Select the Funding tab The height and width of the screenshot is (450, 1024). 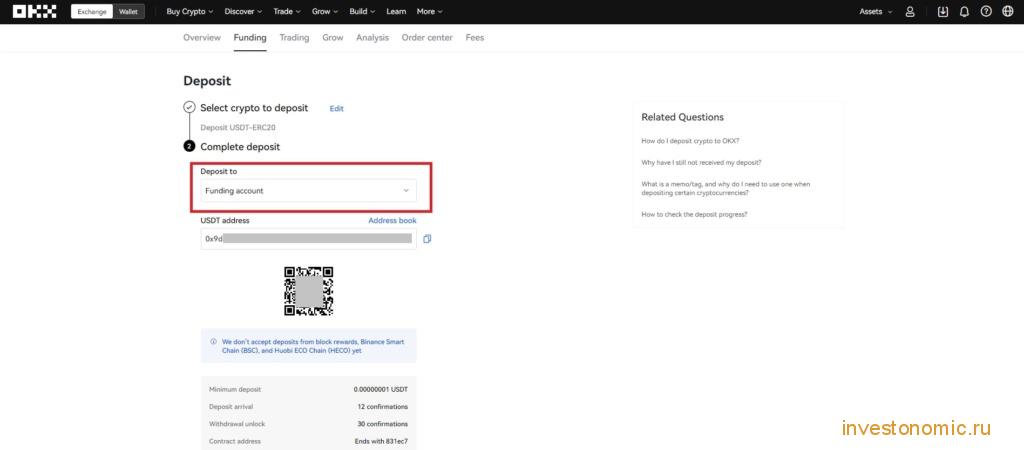[x=250, y=38]
